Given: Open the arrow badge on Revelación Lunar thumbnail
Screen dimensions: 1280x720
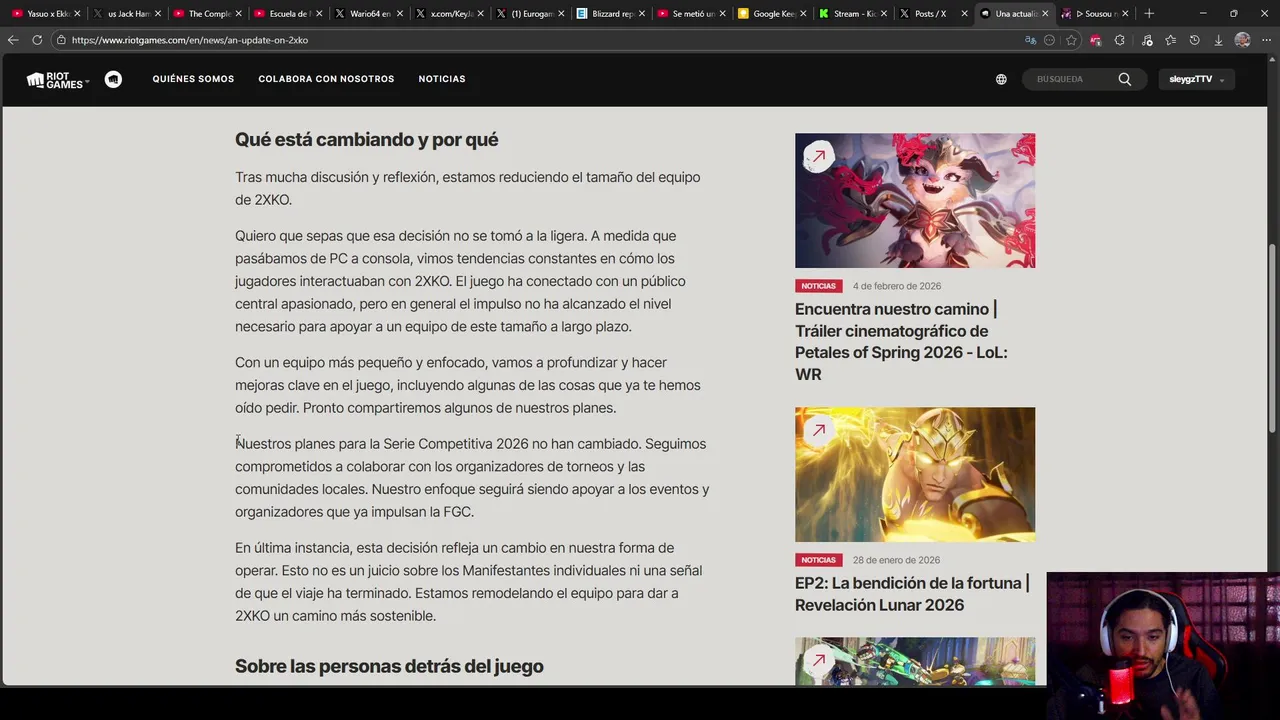Looking at the screenshot, I should (818, 430).
